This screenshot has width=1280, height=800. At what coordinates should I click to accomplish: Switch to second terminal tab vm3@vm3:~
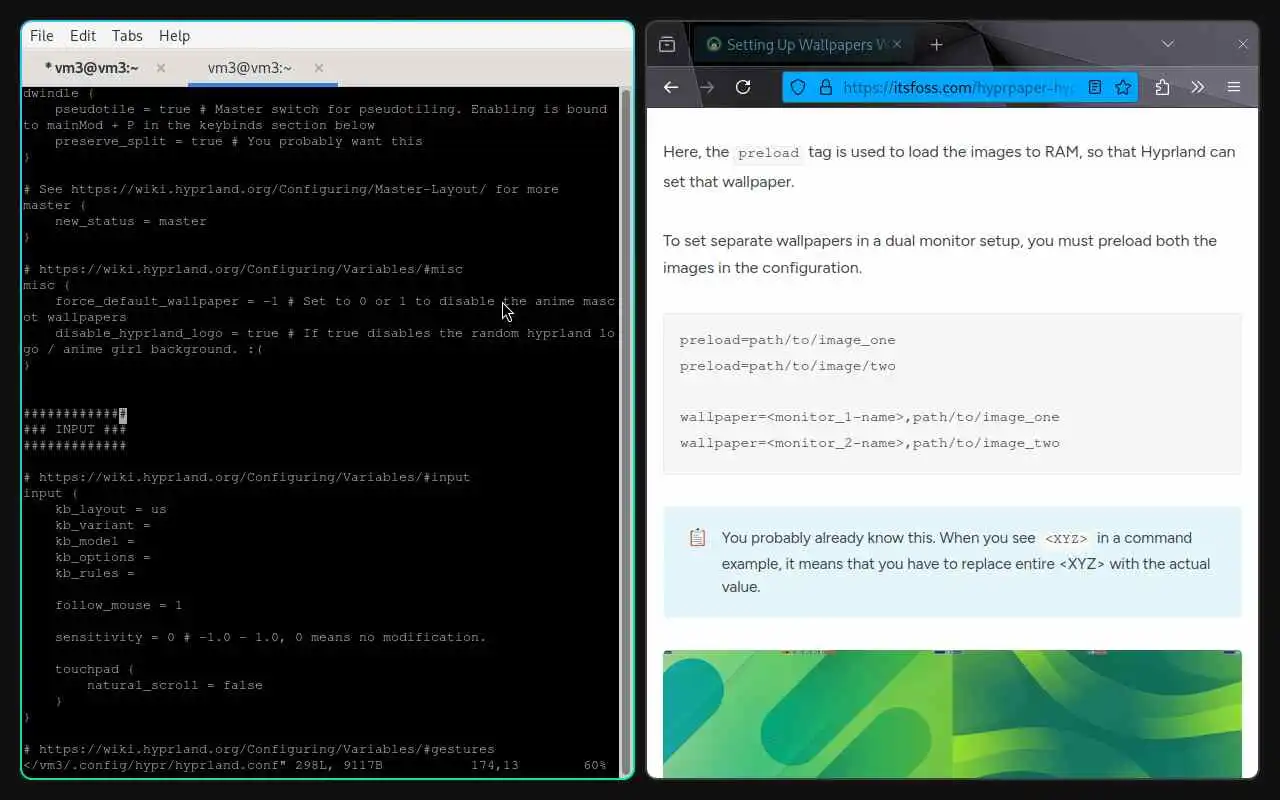[x=250, y=68]
